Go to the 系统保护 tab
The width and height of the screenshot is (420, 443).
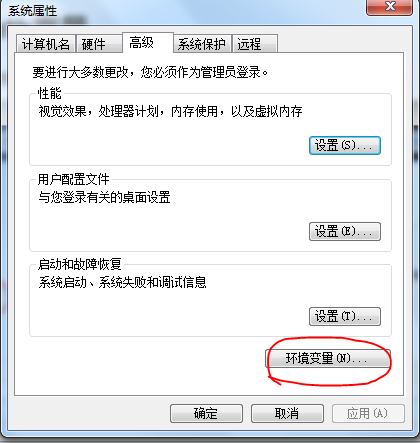pyautogui.click(x=202, y=44)
